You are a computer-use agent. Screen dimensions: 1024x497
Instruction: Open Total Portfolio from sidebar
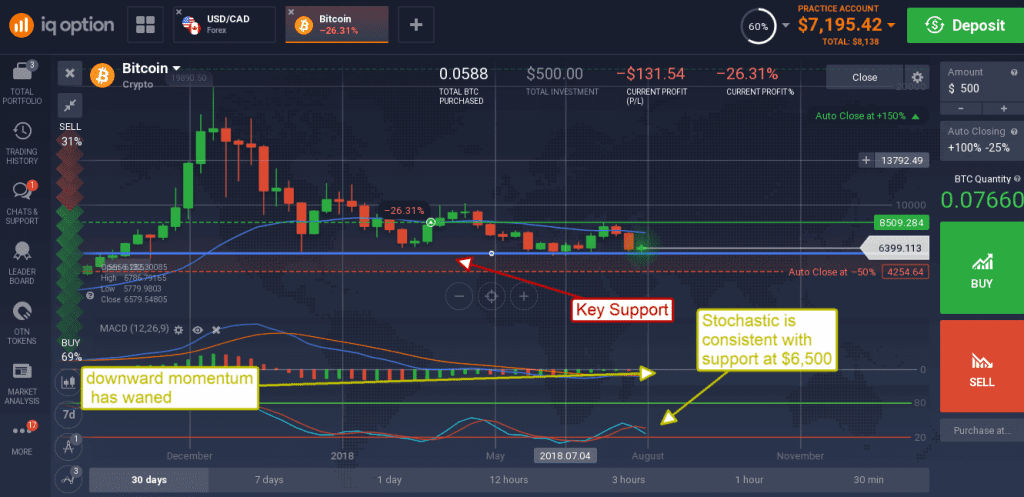[22, 83]
